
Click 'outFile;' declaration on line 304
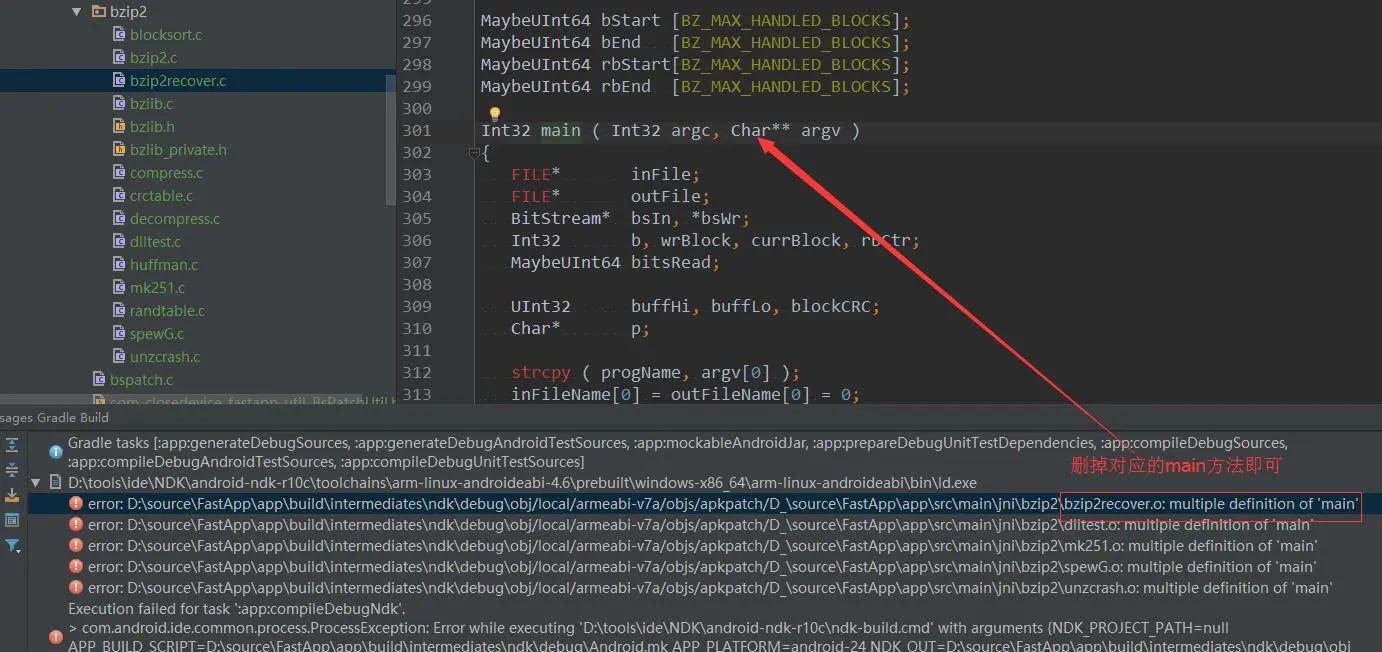point(670,197)
